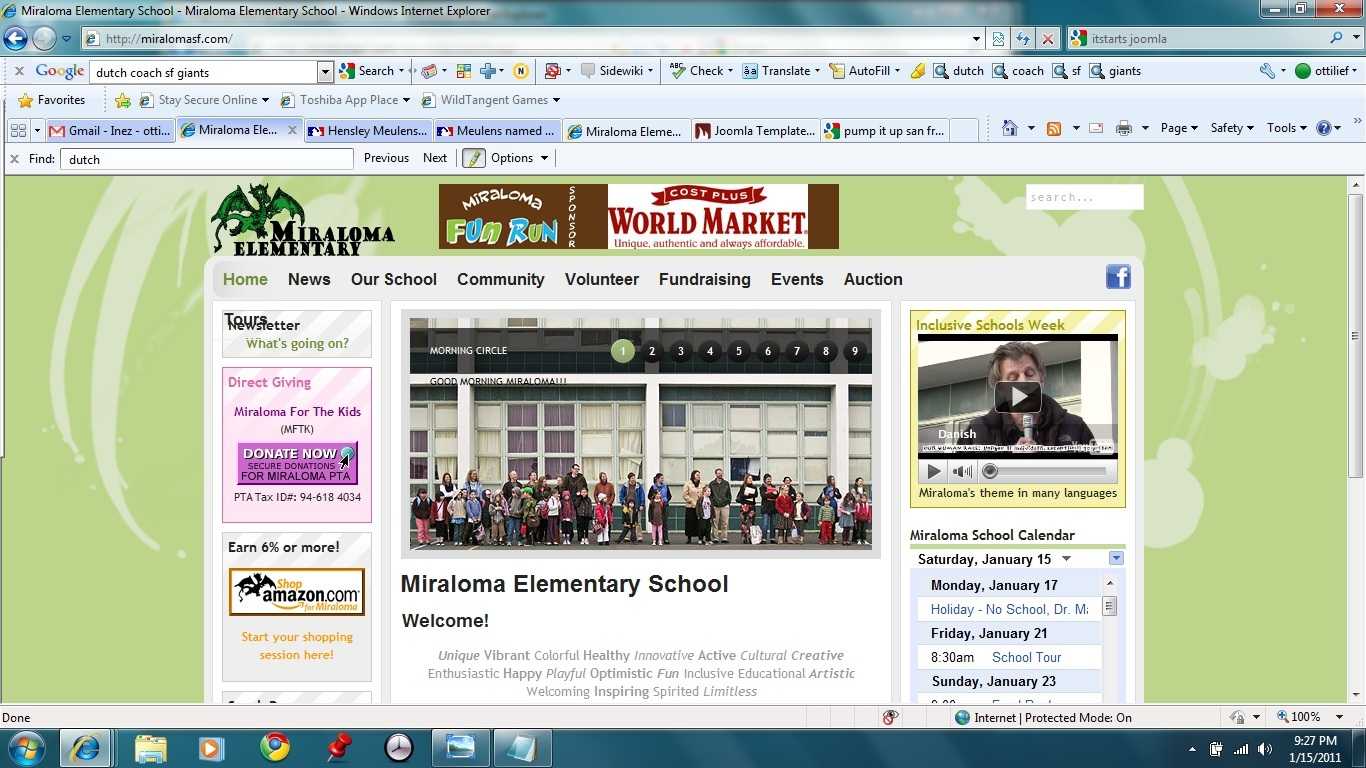The width and height of the screenshot is (1366, 768).
Task: Refresh the page using the address bar icon
Action: point(1023,39)
